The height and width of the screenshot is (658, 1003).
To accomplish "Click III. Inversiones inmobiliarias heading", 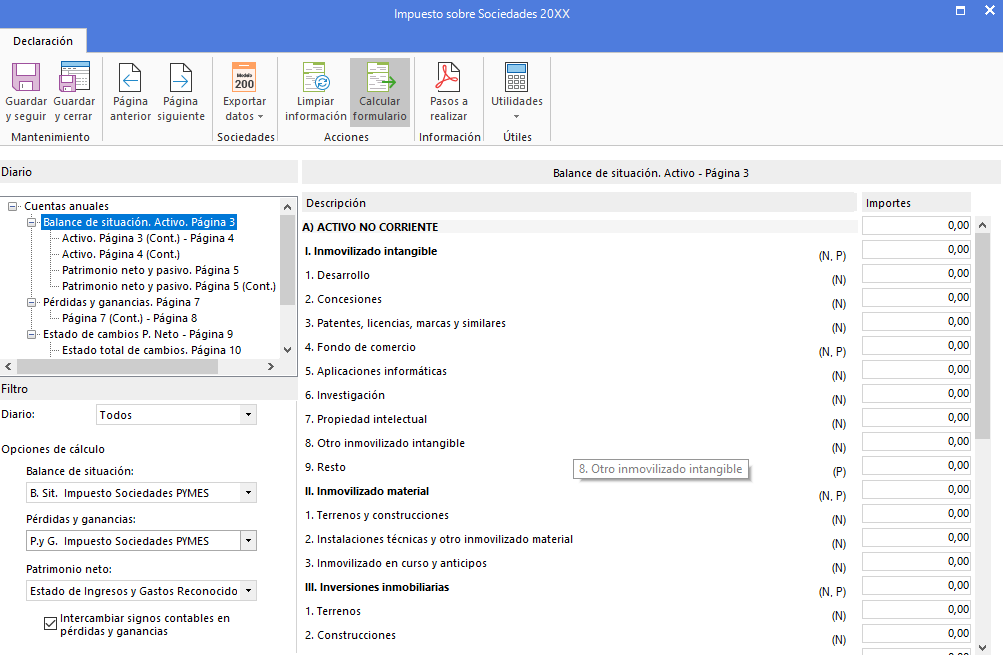I will pyautogui.click(x=377, y=588).
